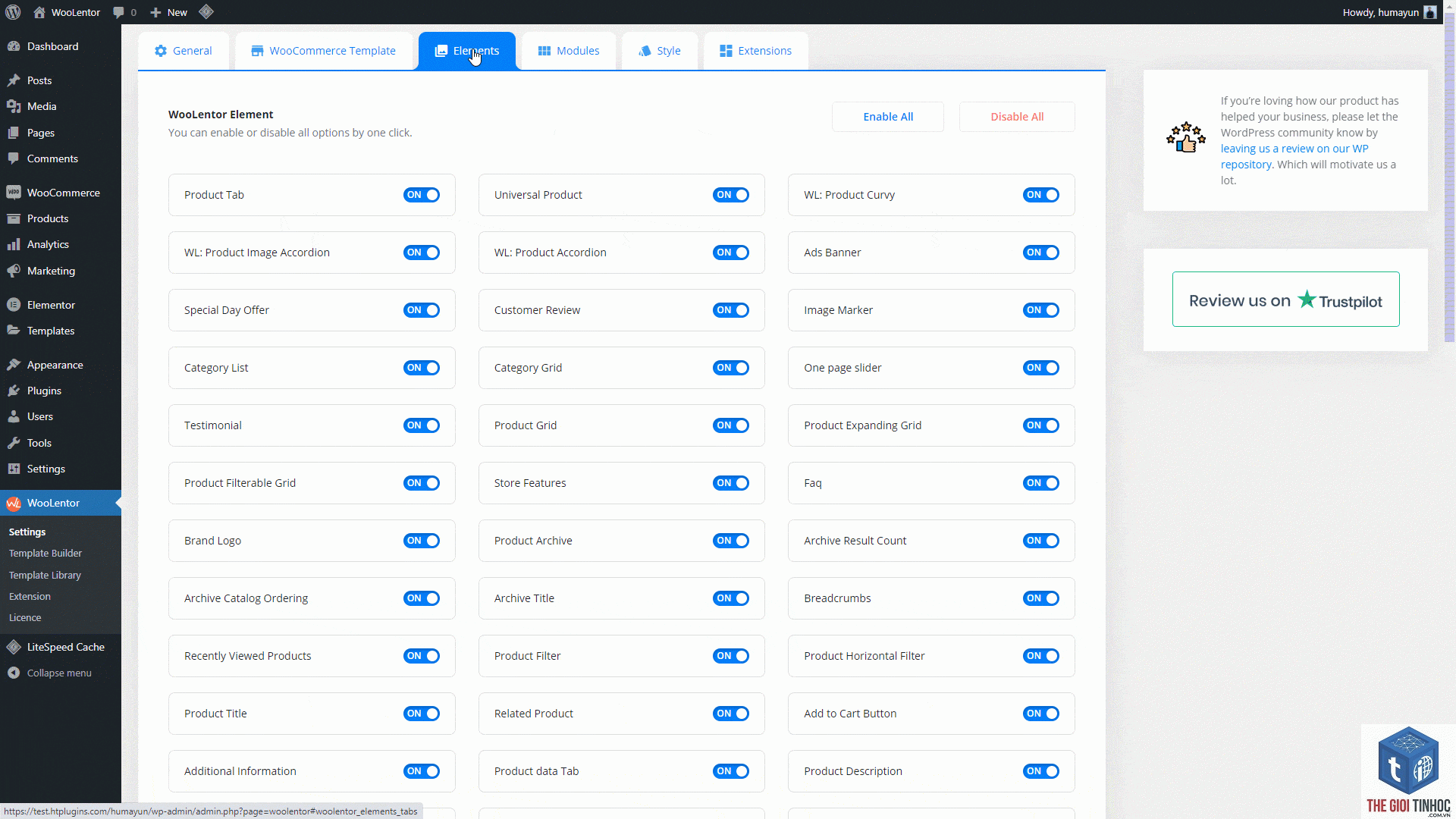Click the Products icon in sidebar
This screenshot has height=819, width=1456.
pos(14,218)
